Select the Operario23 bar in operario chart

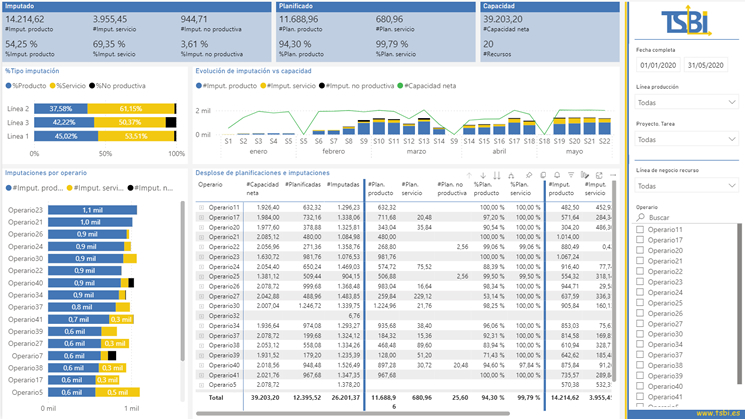coord(92,210)
